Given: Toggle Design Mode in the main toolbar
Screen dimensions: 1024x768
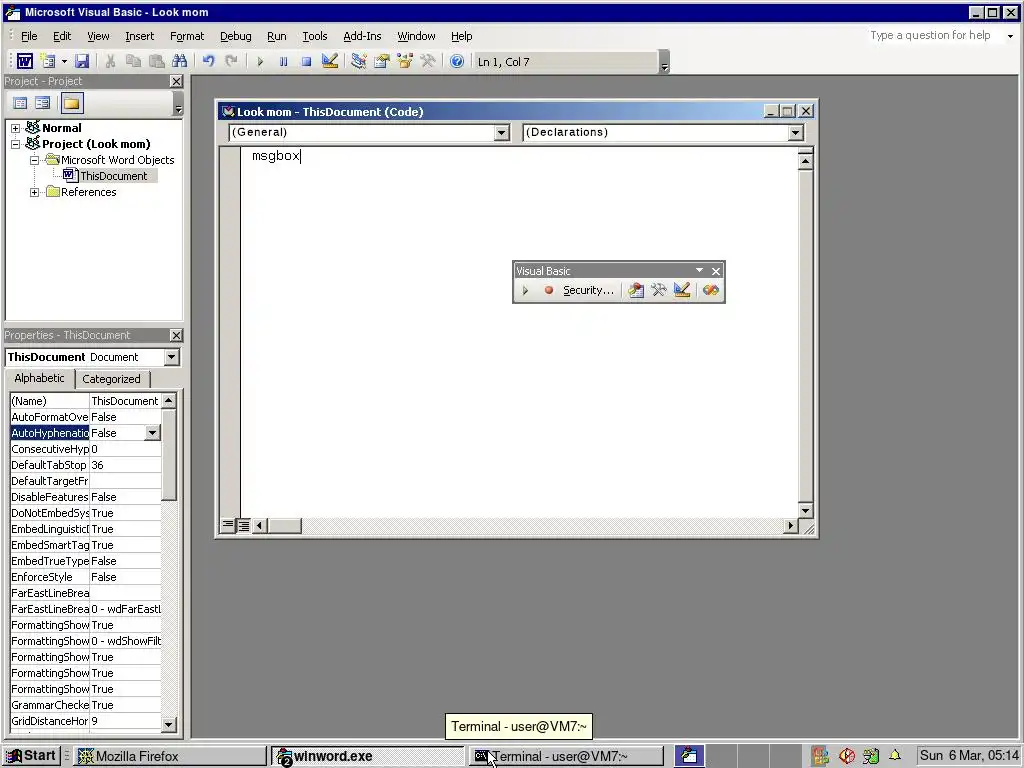Looking at the screenshot, I should click(330, 61).
